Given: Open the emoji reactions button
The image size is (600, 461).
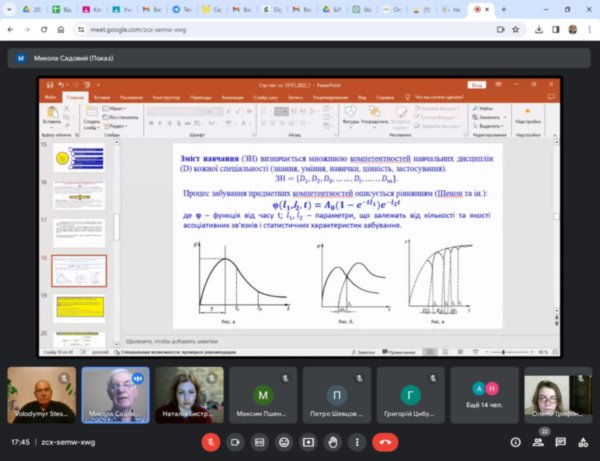Looking at the screenshot, I should click(285, 441).
